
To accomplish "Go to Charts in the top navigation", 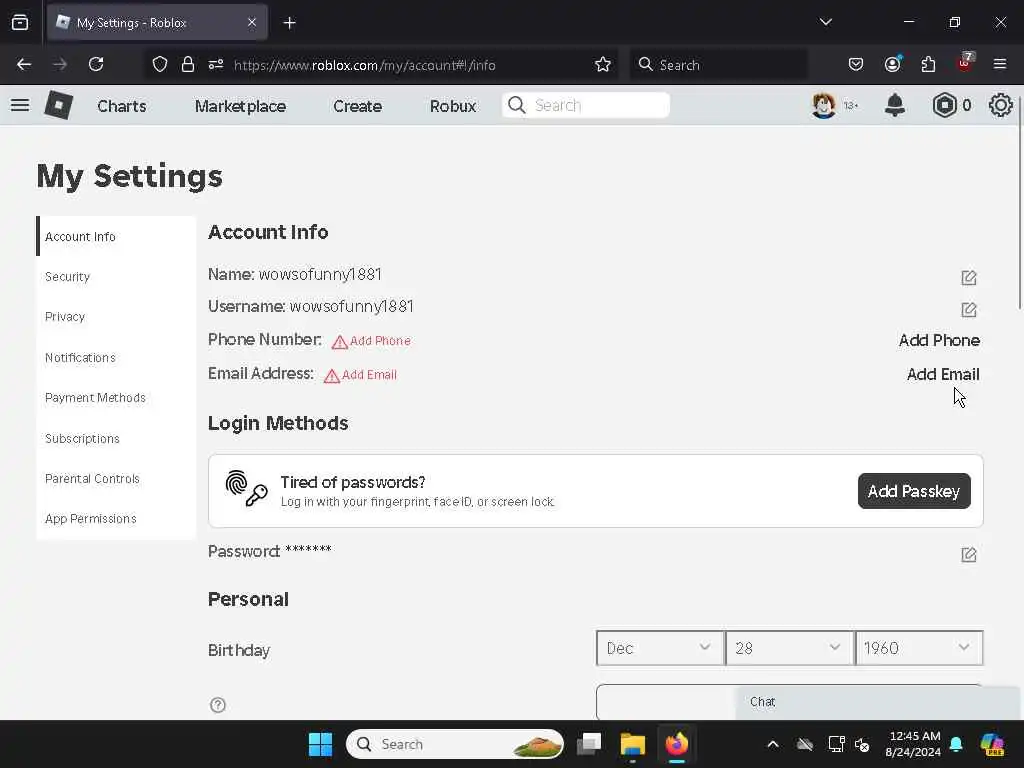I will [121, 106].
